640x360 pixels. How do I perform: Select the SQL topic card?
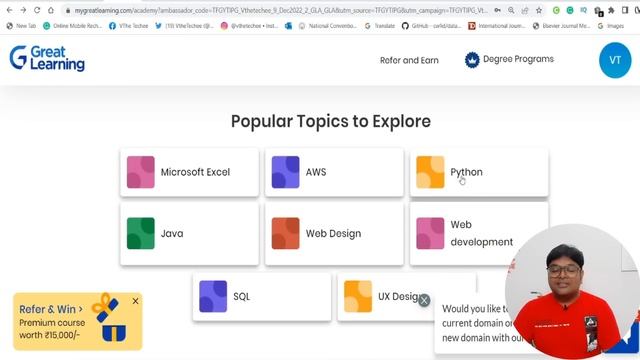coord(262,297)
